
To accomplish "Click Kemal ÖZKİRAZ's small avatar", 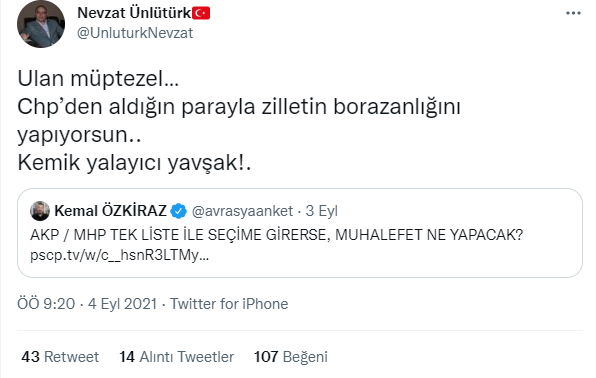I will (x=40, y=211).
